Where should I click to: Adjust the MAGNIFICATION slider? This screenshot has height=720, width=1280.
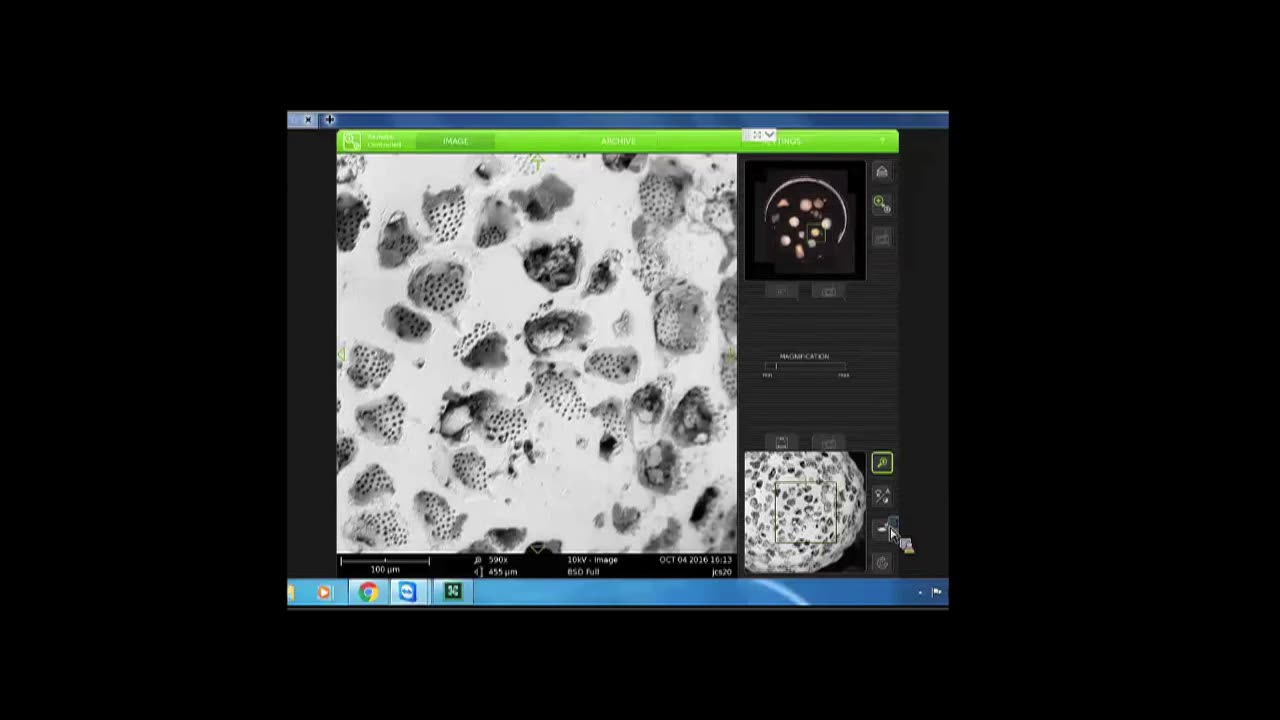806,367
